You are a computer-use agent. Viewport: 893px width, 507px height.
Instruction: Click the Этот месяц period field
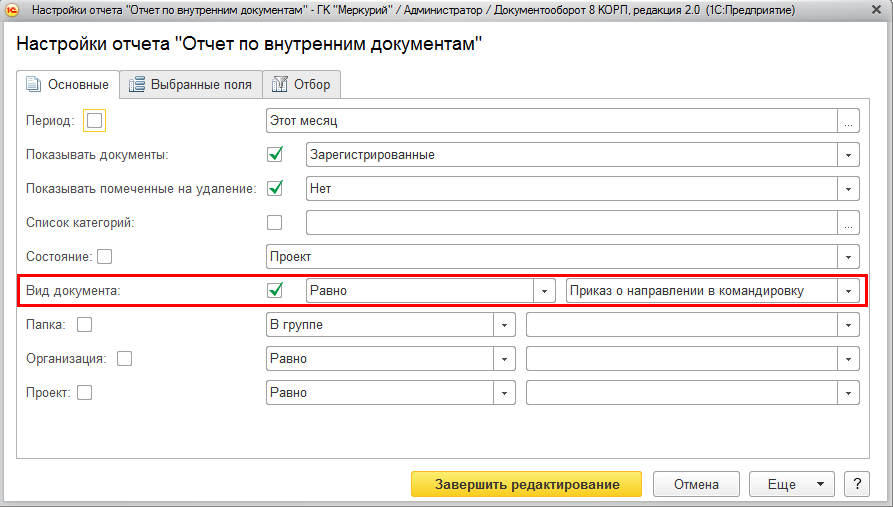(x=550, y=121)
